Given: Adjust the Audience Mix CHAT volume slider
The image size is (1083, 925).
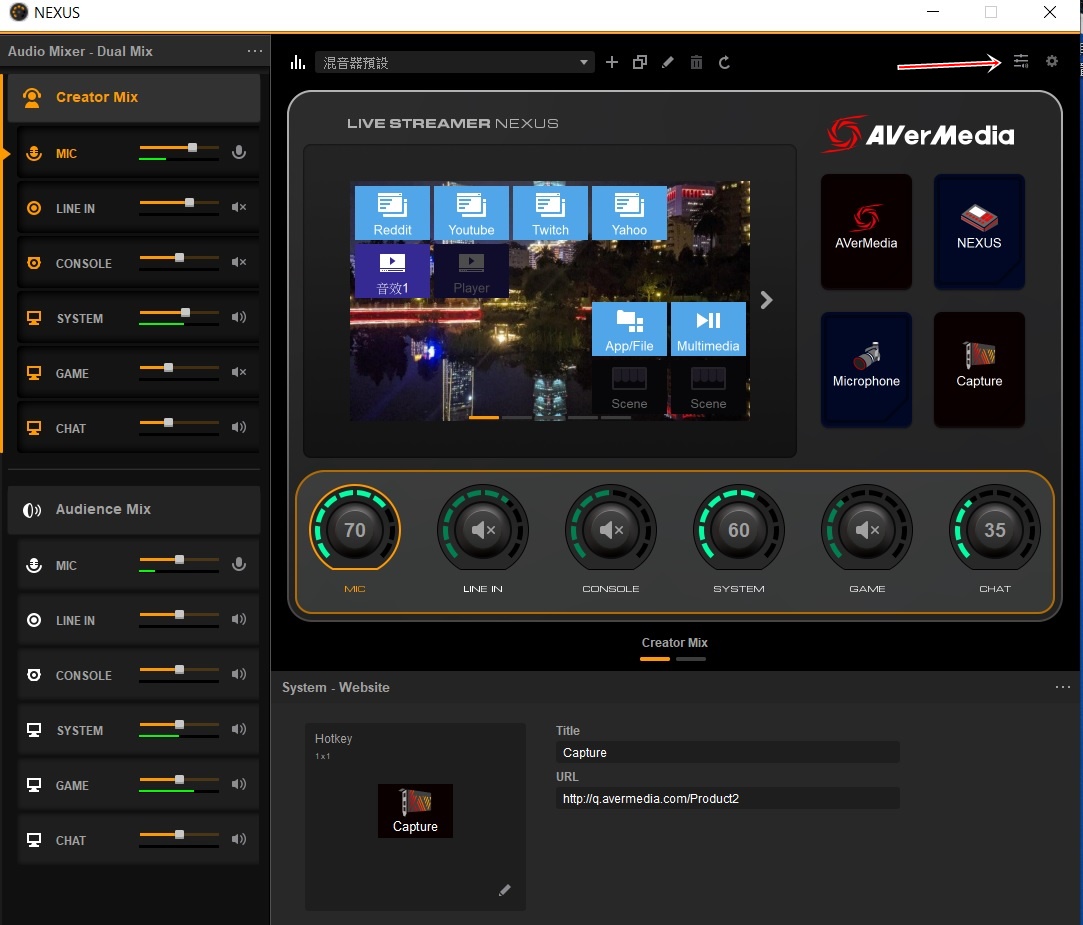Looking at the screenshot, I should click(179, 835).
